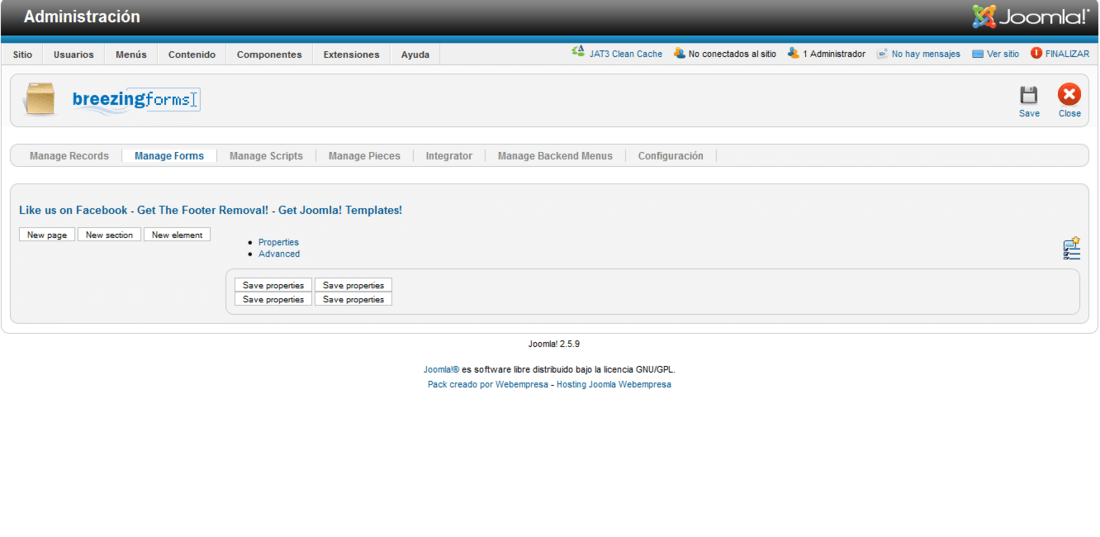Screen dimensions: 1100x537
Task: Open the Sitio menu
Action: 22,55
